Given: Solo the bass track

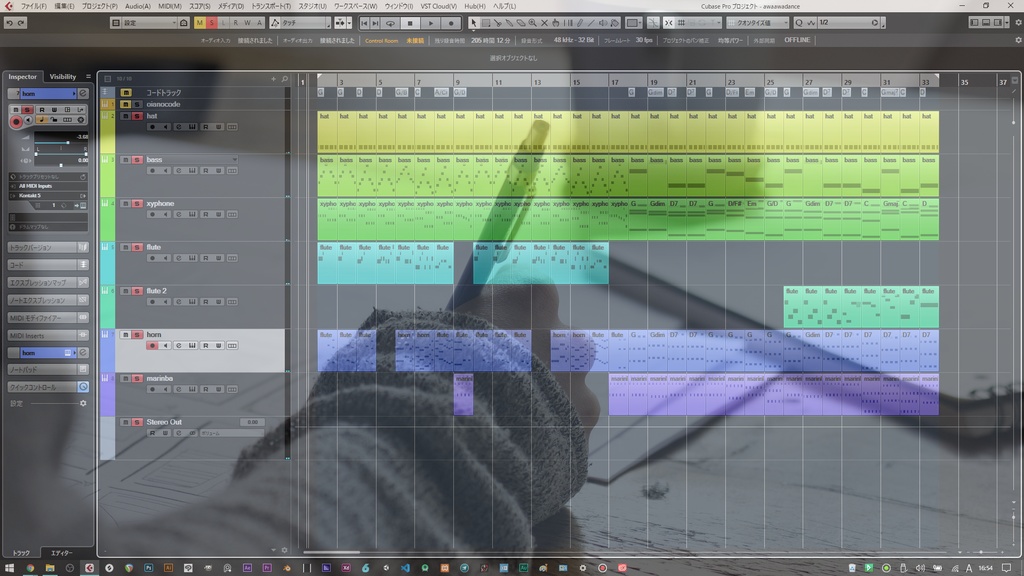Looking at the screenshot, I should 137,159.
